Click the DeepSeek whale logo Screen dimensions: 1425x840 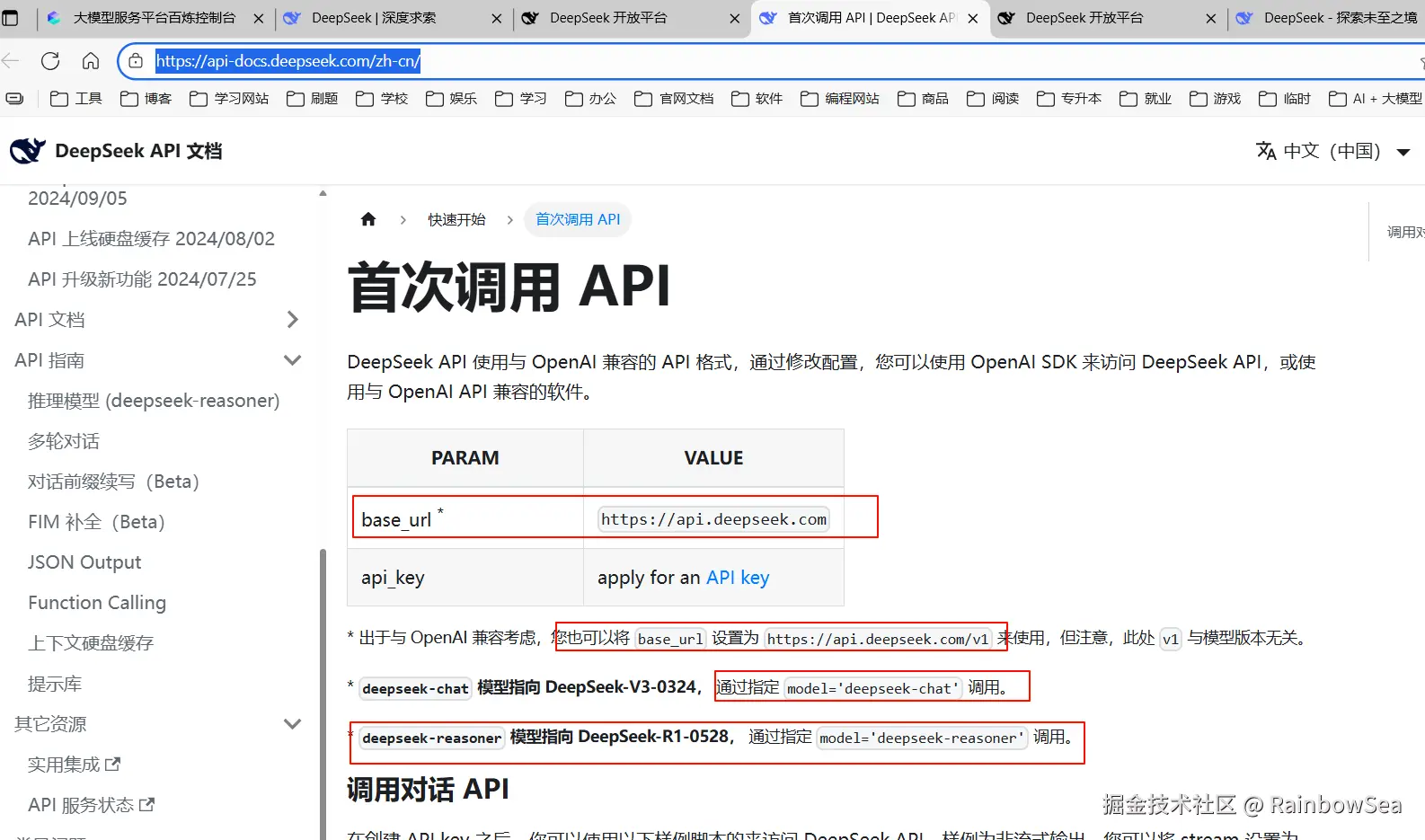28,151
